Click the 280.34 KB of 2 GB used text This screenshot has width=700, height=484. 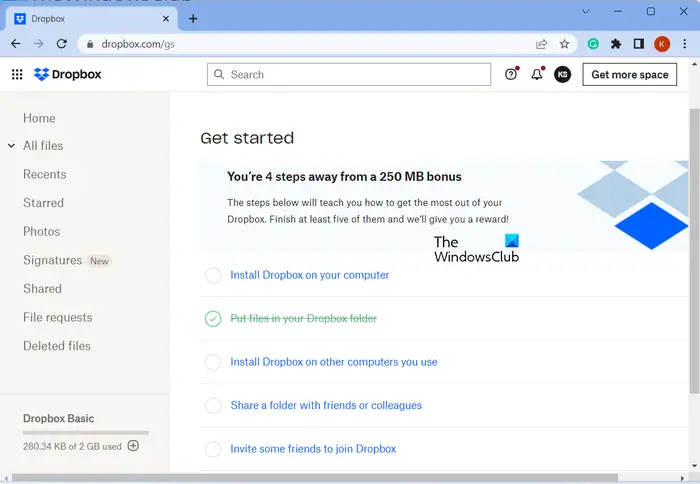(72, 446)
